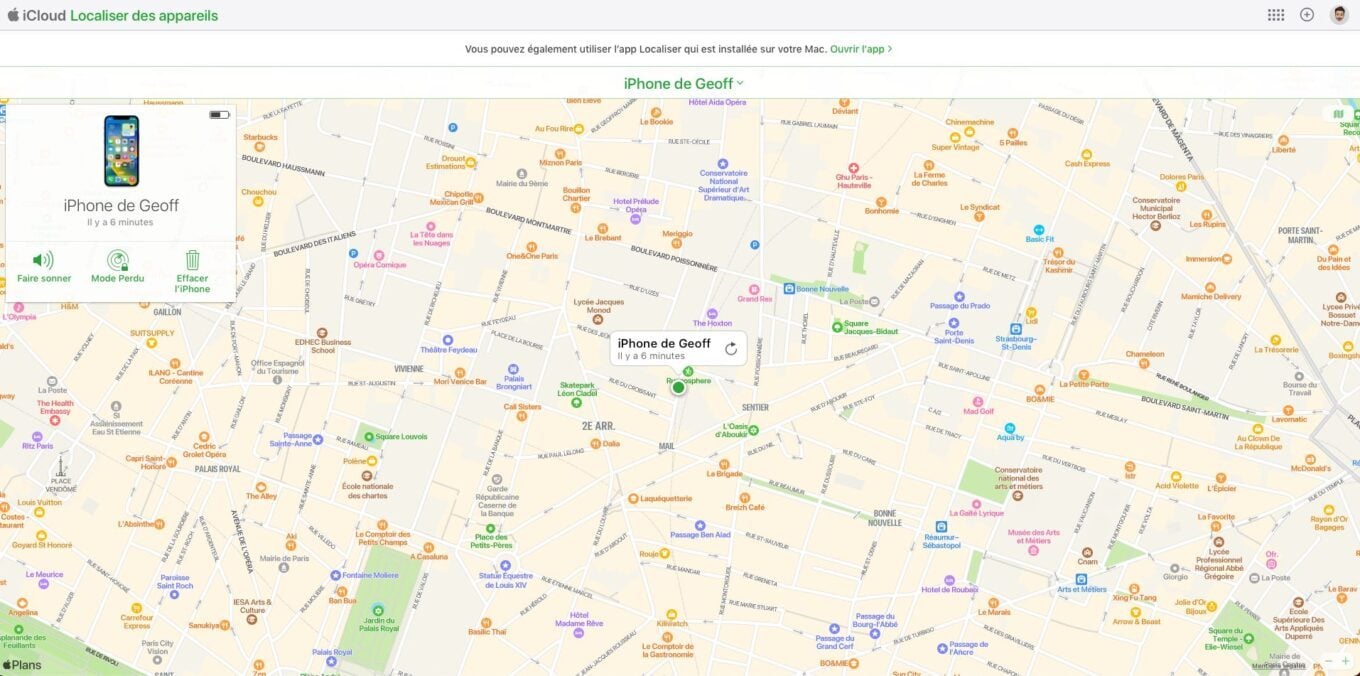Viewport: 1360px width, 676px height.
Task: Select the Porte Saint-Denis pin
Action: click(x=953, y=323)
